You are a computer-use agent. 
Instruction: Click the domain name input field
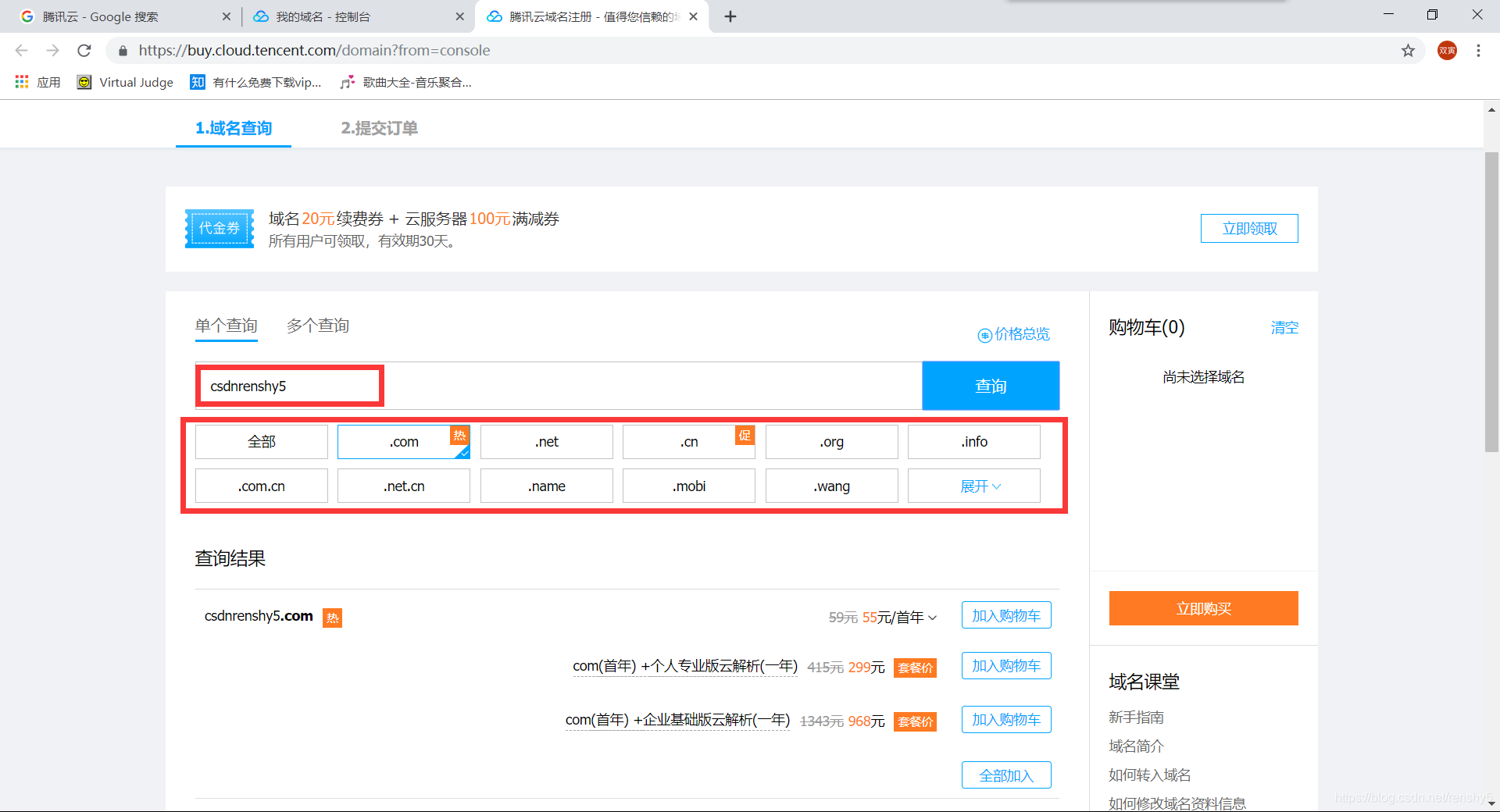pos(559,386)
